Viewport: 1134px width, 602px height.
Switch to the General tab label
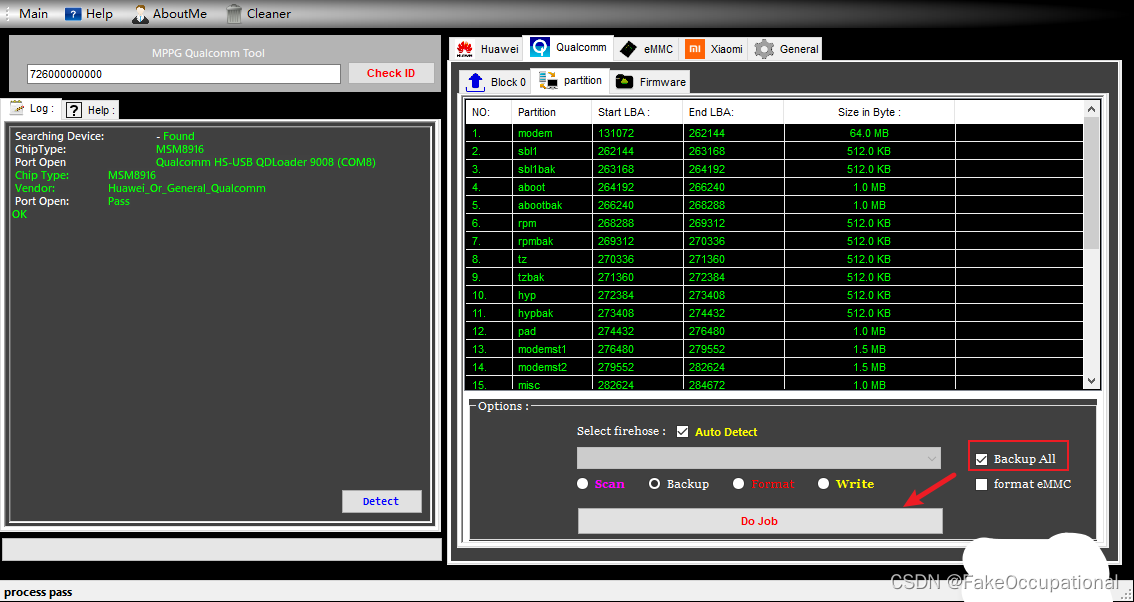pos(799,49)
